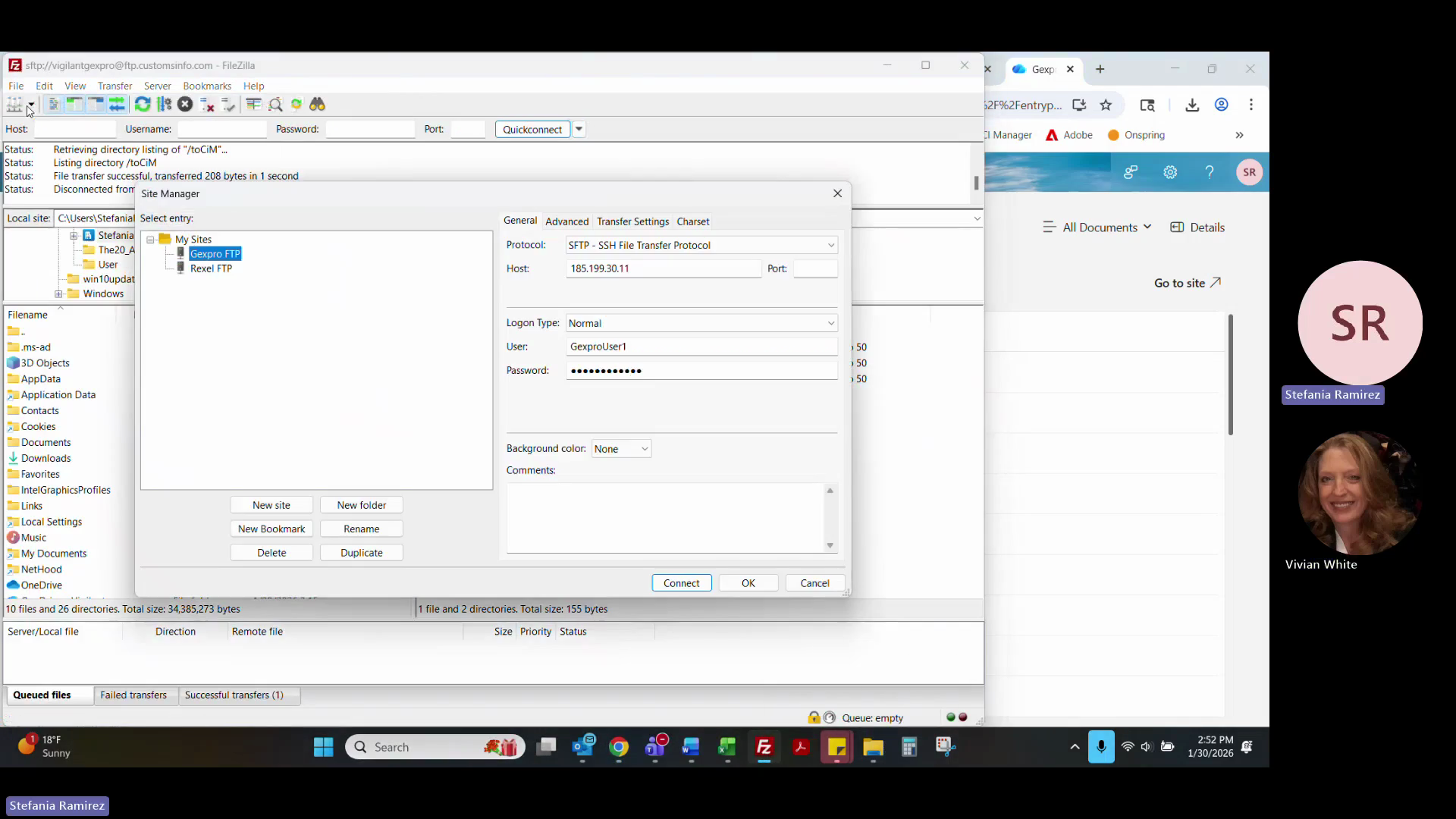Click the binoculars file search icon
The width and height of the screenshot is (1456, 819).
coord(317,105)
